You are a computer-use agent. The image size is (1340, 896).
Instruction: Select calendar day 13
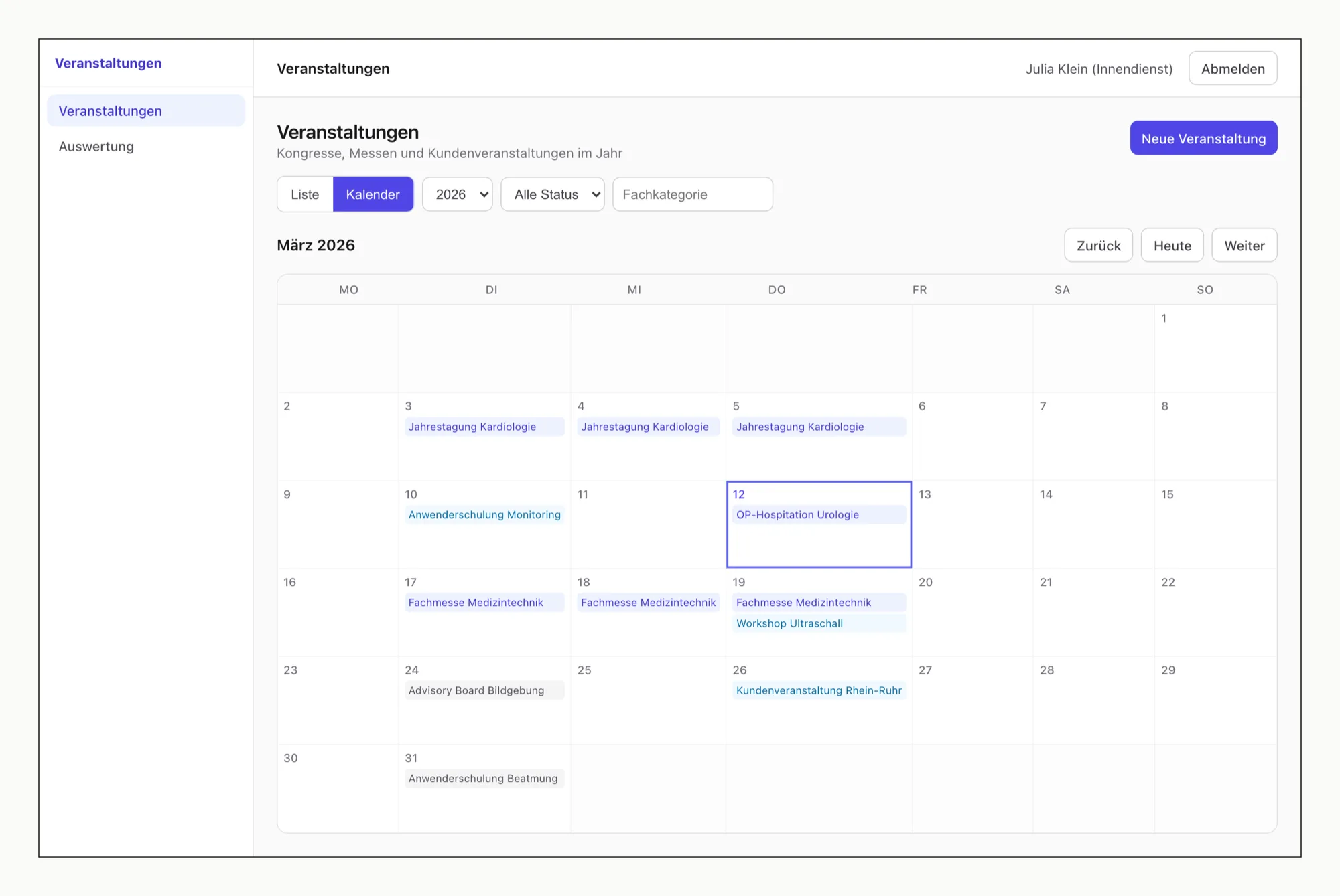(972, 524)
